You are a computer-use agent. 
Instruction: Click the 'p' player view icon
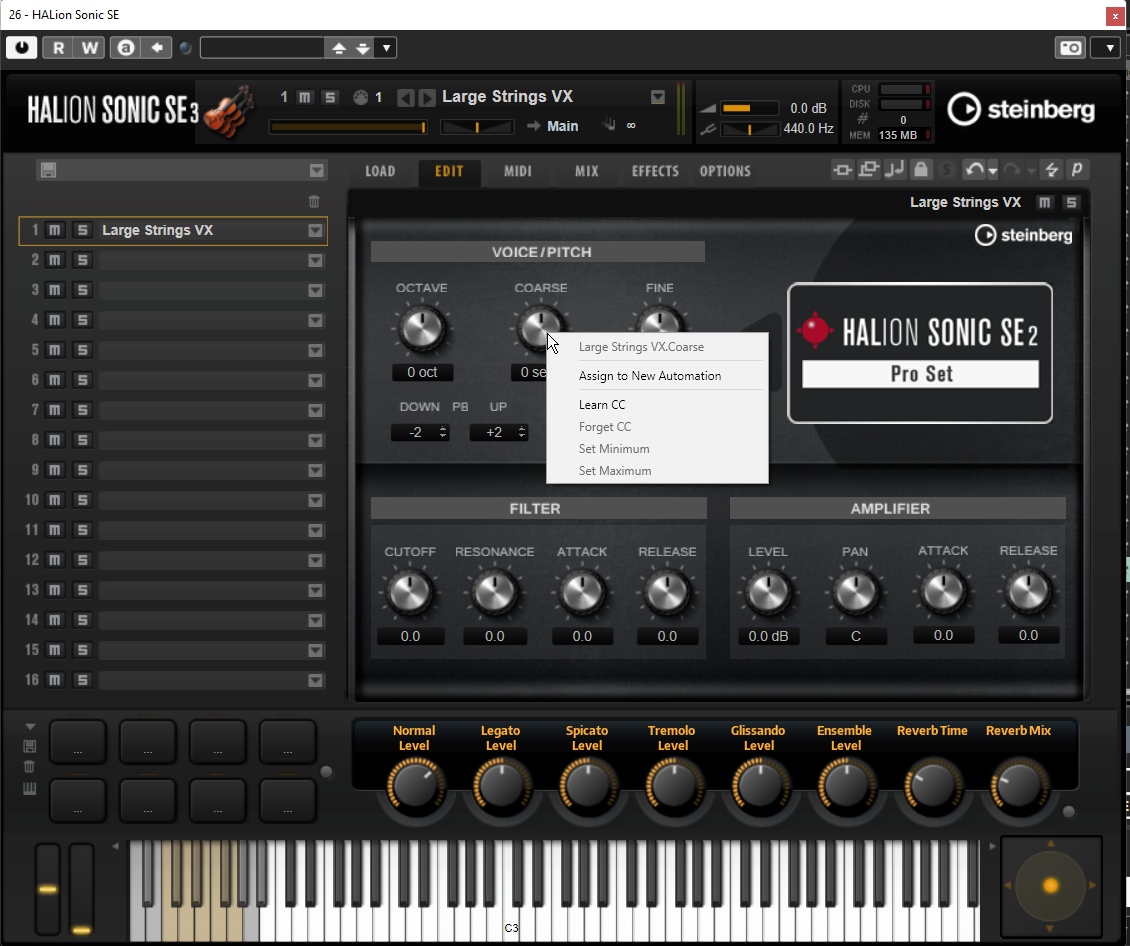(1077, 169)
